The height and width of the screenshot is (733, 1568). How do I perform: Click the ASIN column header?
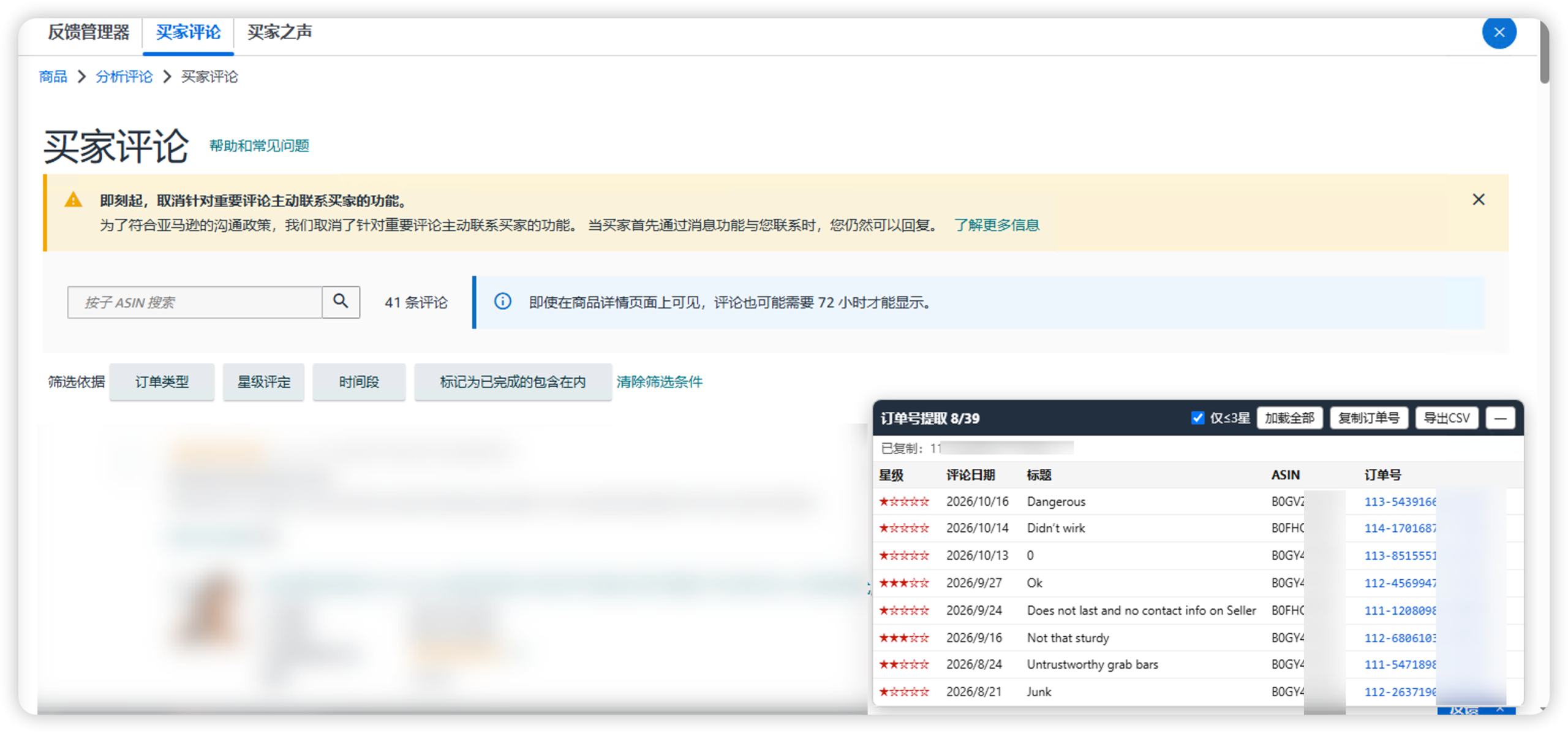pyautogui.click(x=1285, y=475)
